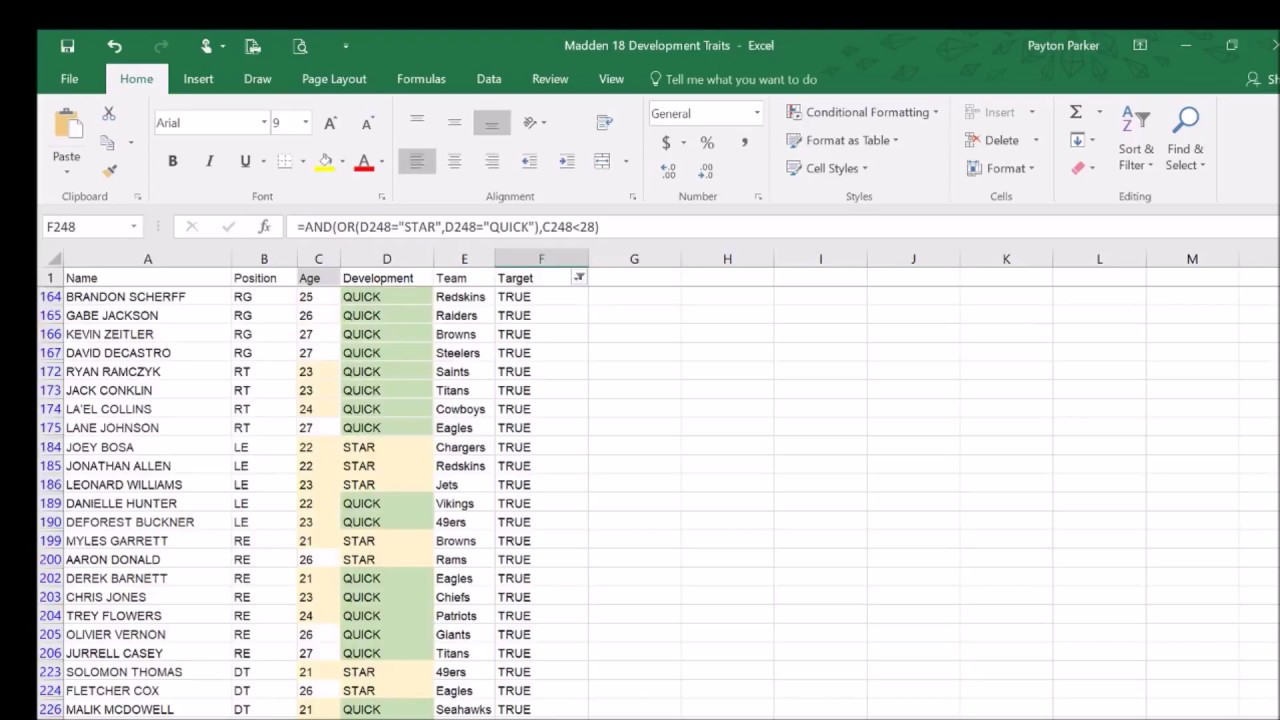Open the Arial font name dropdown
This screenshot has width=1280, height=720.
pos(264,123)
